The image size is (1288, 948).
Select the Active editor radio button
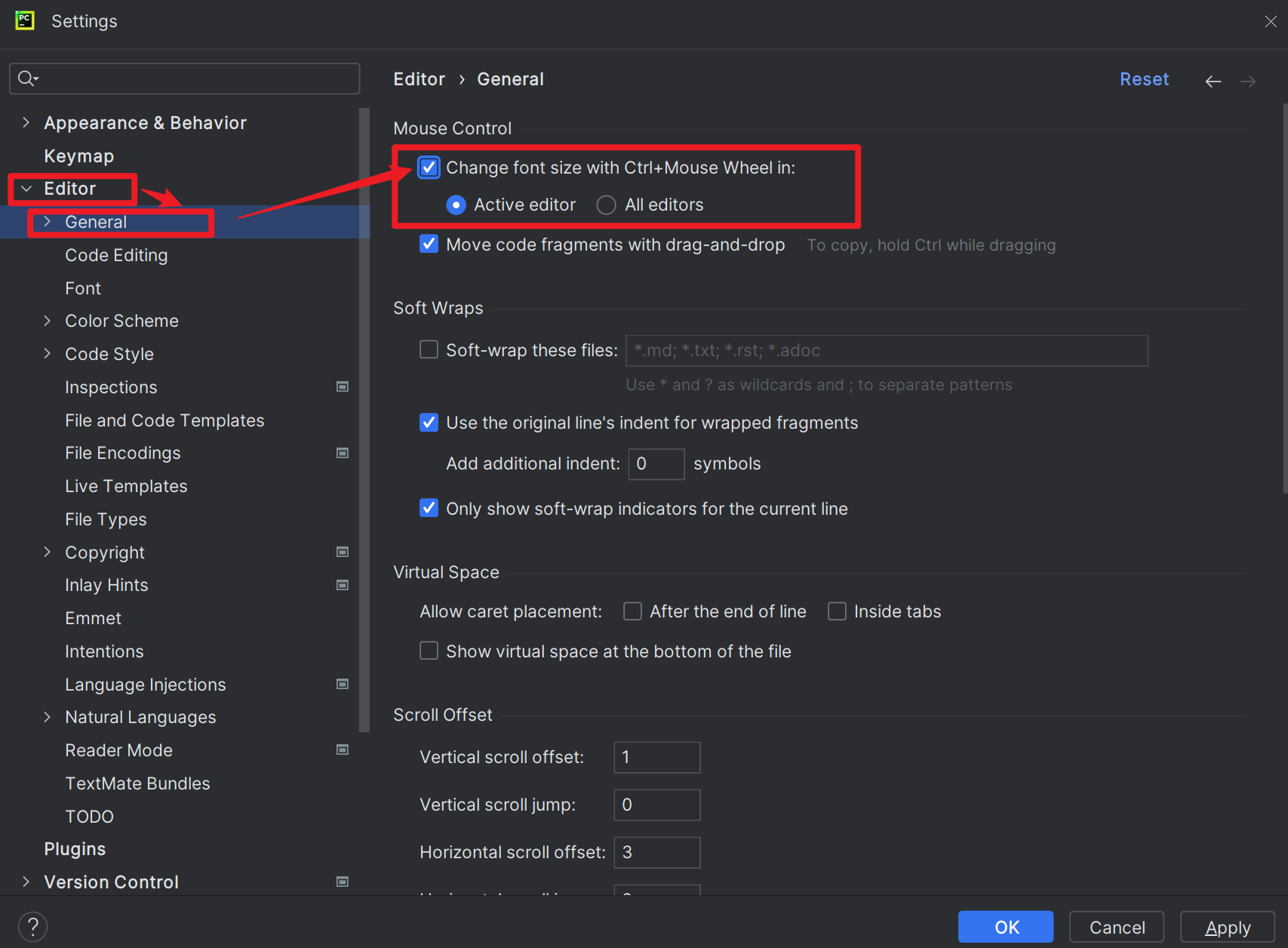pyautogui.click(x=456, y=205)
